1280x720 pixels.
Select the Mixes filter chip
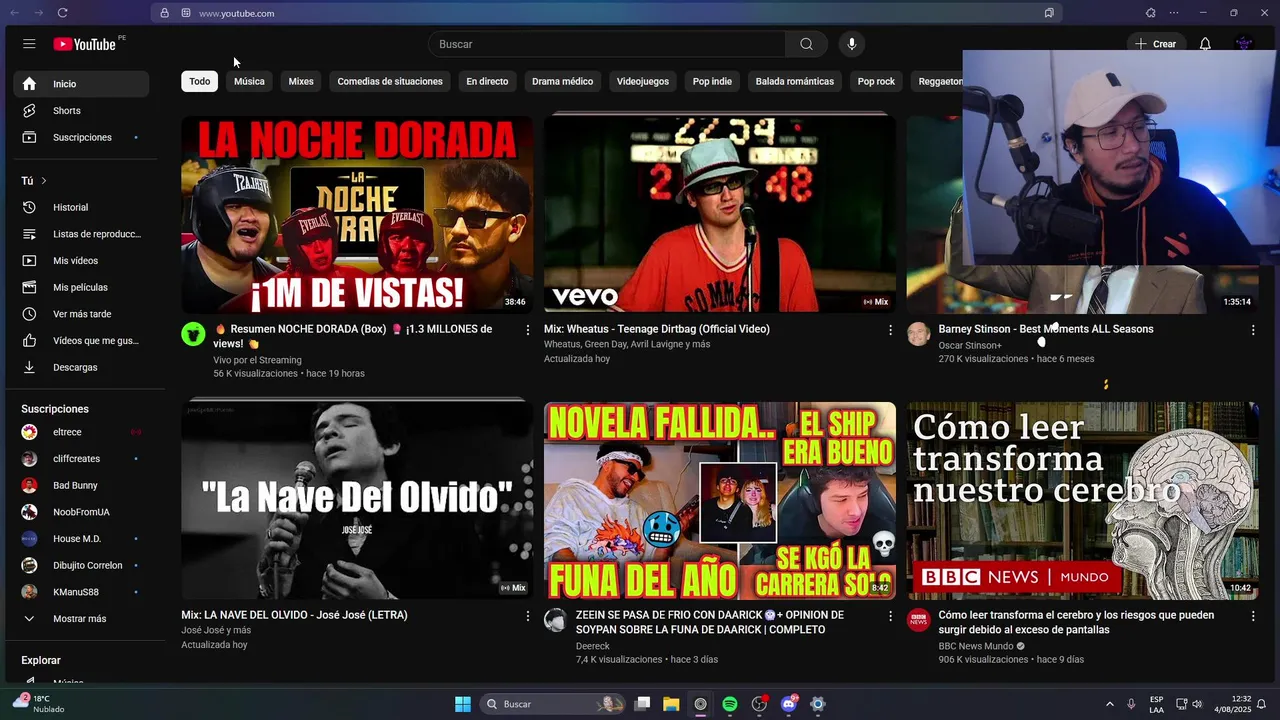(301, 81)
